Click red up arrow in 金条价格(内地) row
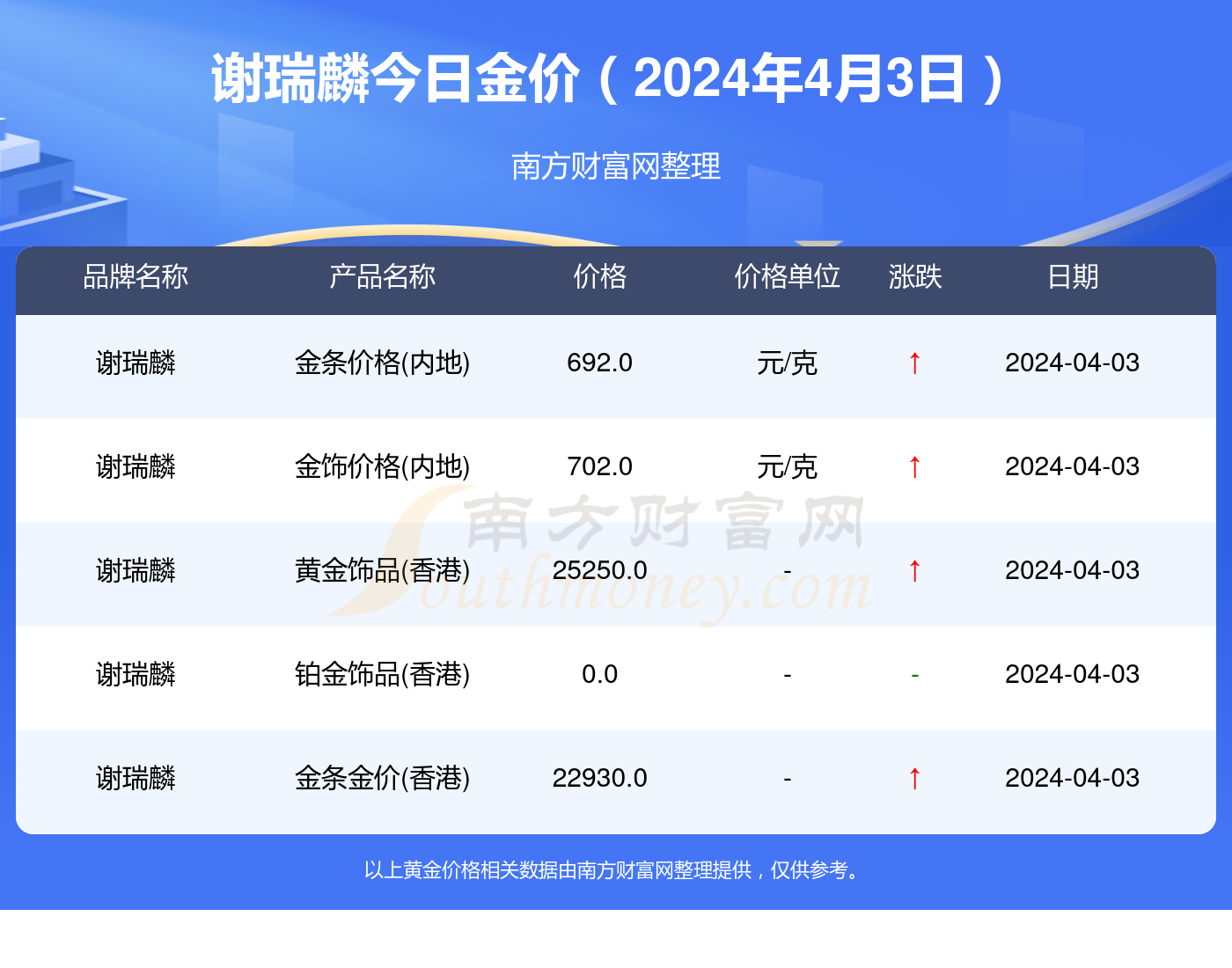The height and width of the screenshot is (968, 1232). coord(915,363)
